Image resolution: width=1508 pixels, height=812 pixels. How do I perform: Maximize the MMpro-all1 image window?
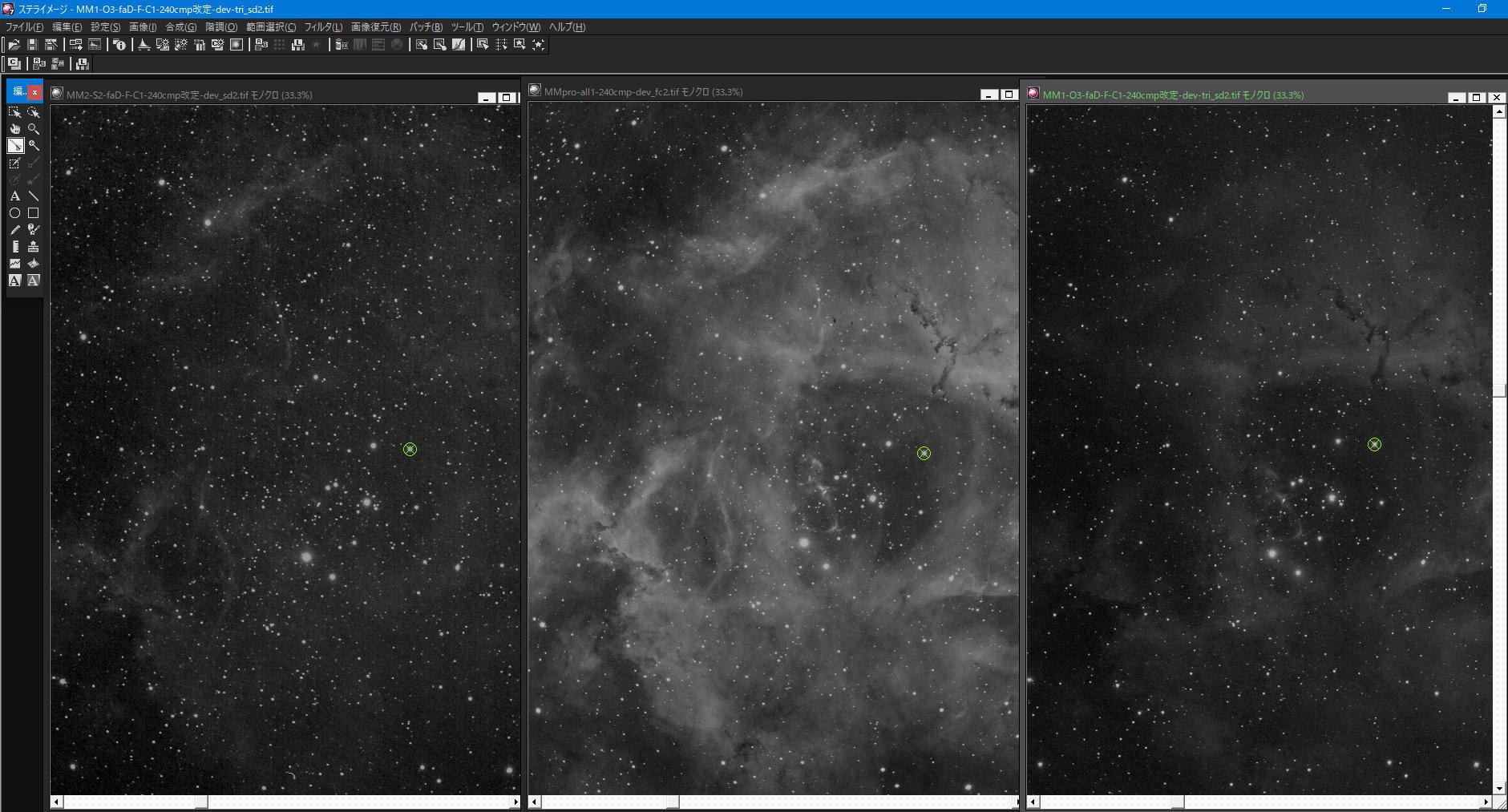coord(1009,95)
